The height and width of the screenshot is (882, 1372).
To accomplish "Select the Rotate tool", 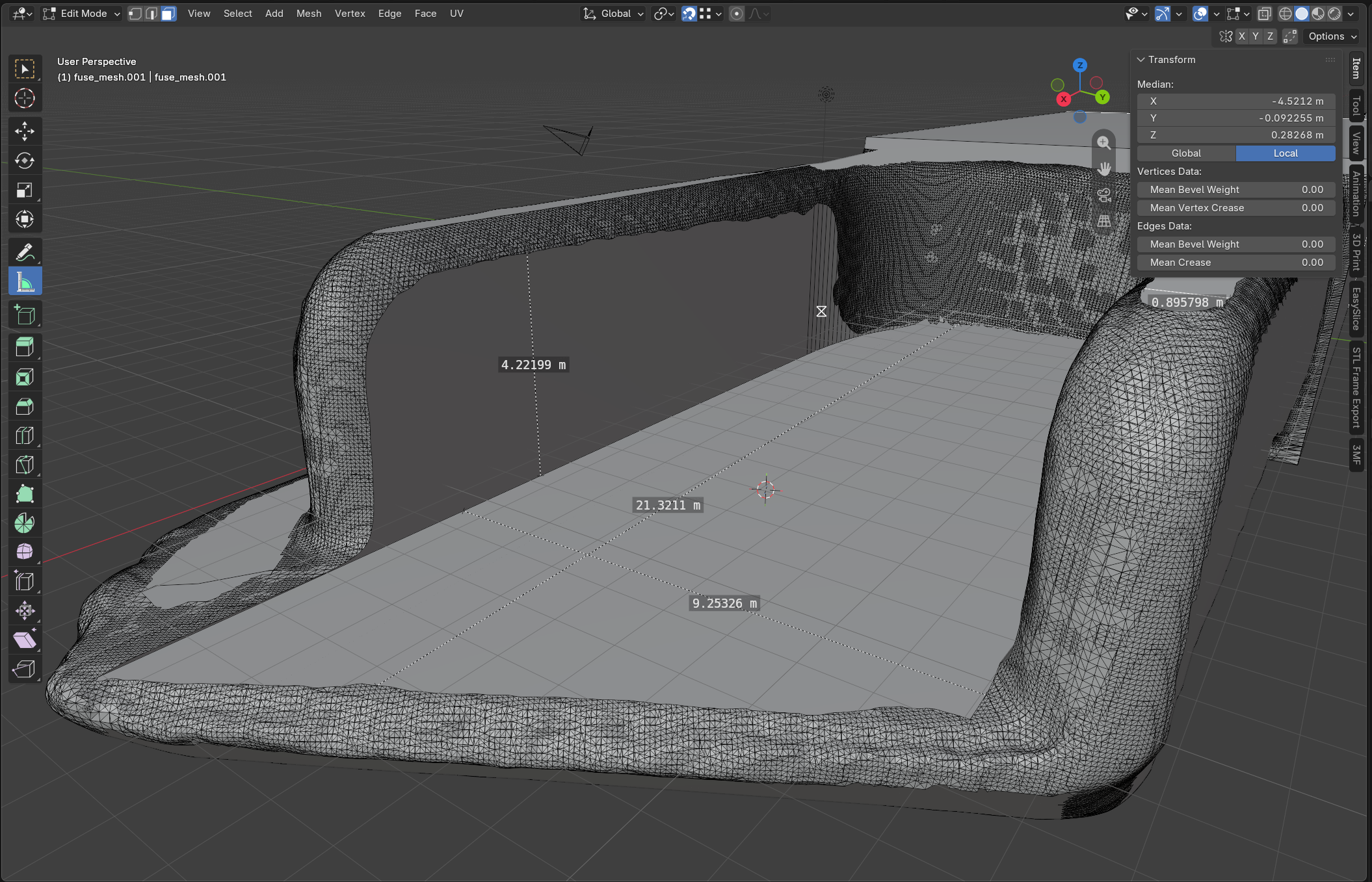I will [25, 161].
